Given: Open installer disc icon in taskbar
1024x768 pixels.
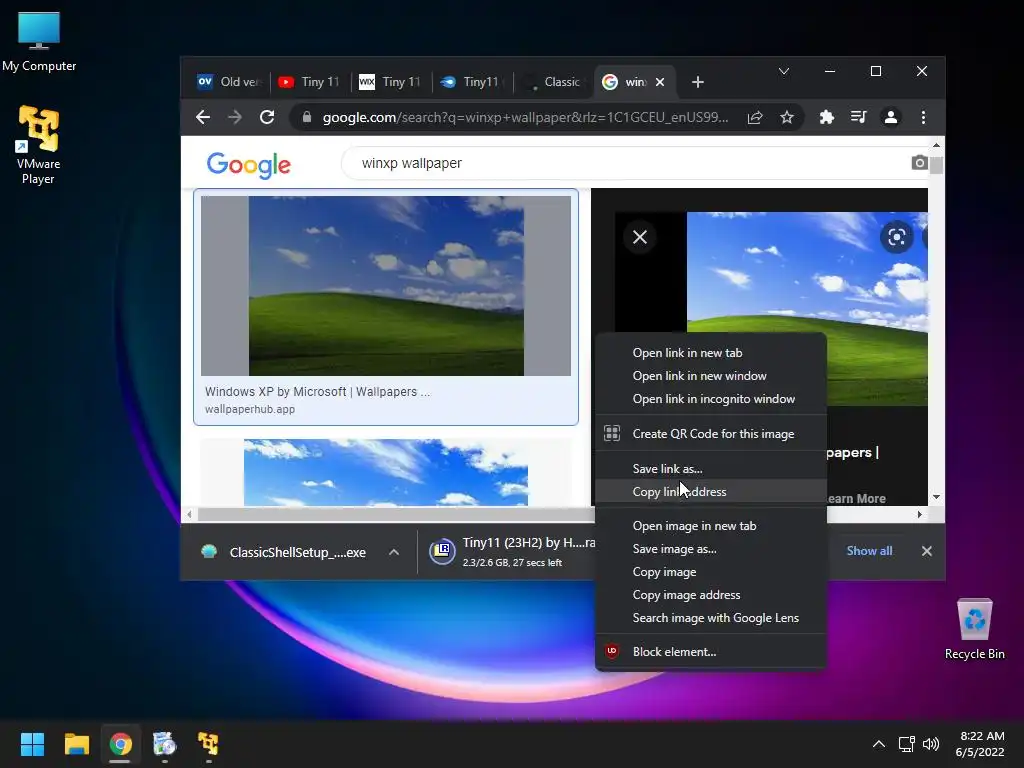Looking at the screenshot, I should click(x=165, y=744).
